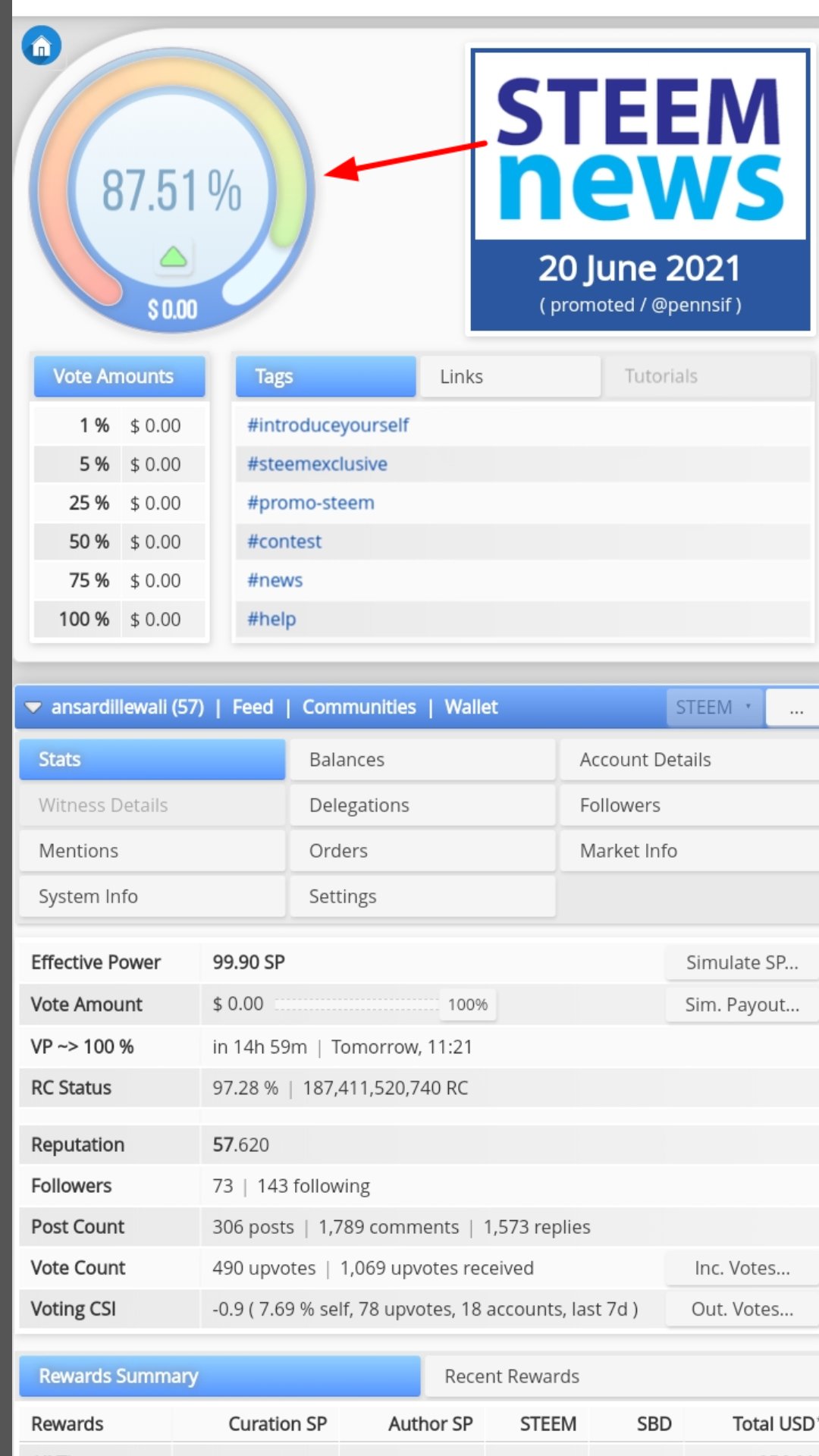Click the 100% vote weight label

(468, 1004)
